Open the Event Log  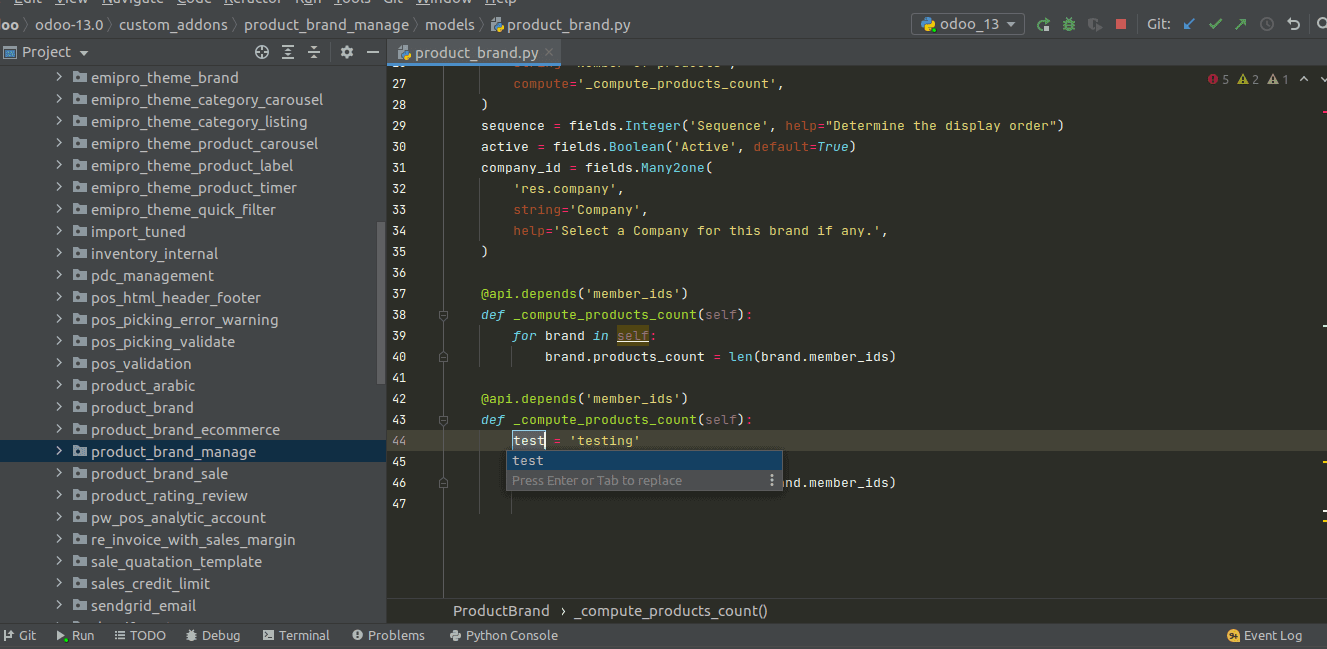1265,635
